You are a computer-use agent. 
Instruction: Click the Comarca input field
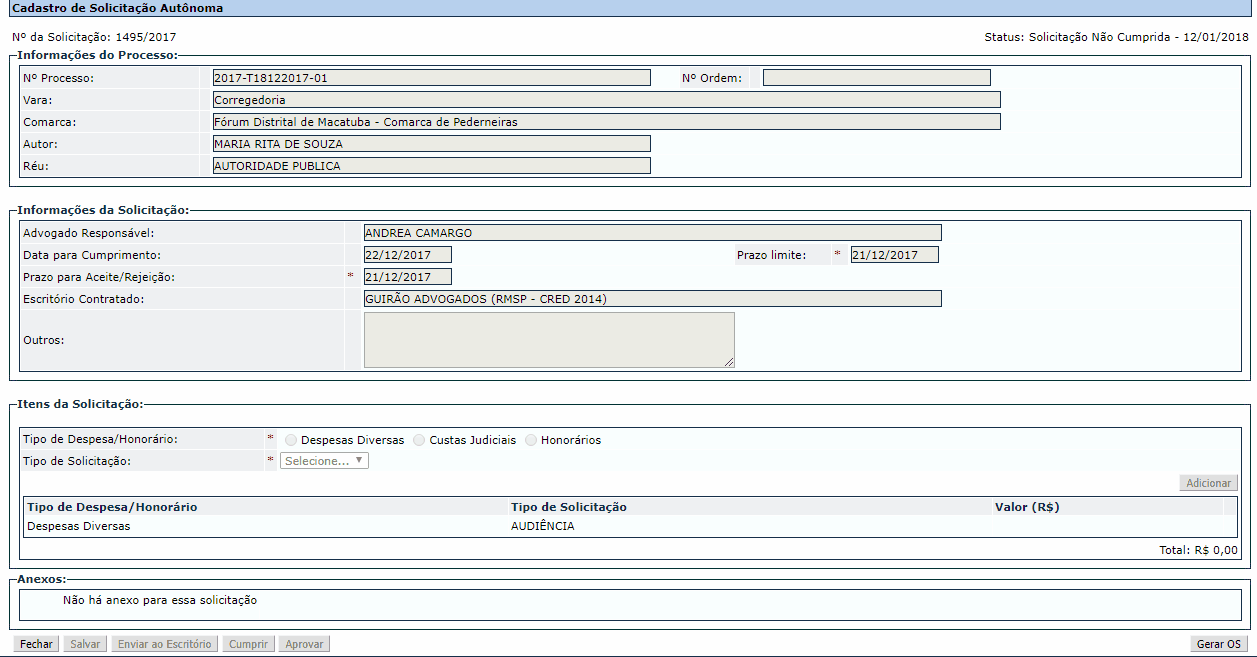pyautogui.click(x=606, y=122)
